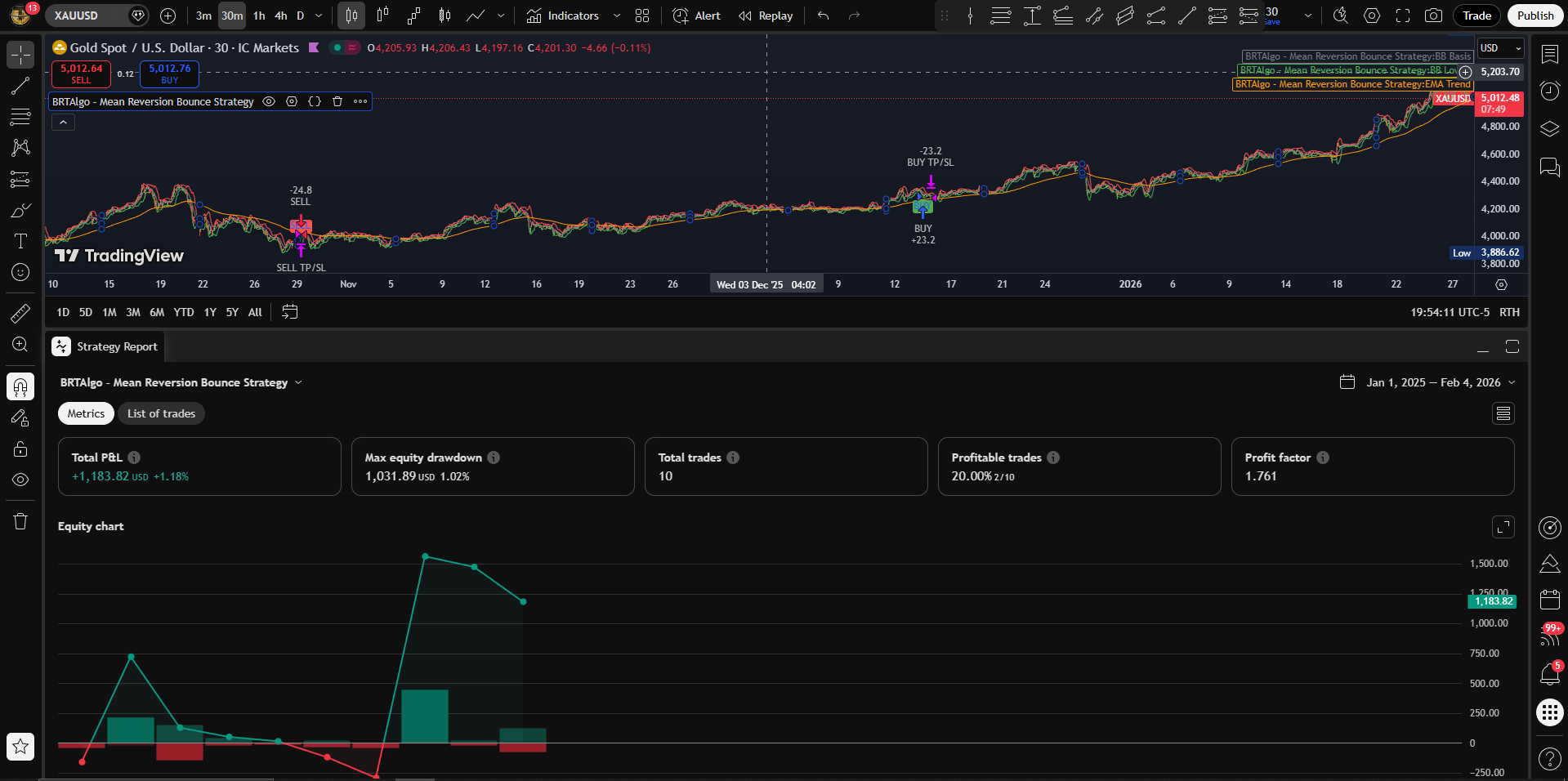Select the Measure ruler tool
This screenshot has height=781, width=1568.
point(20,313)
